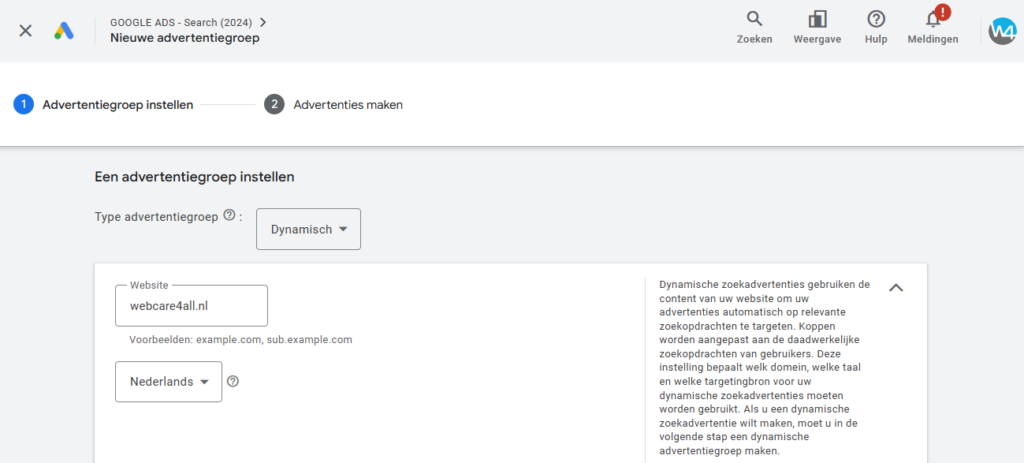The height and width of the screenshot is (463, 1024).
Task: Click the dynamic search ads description text
Action: pos(765,367)
